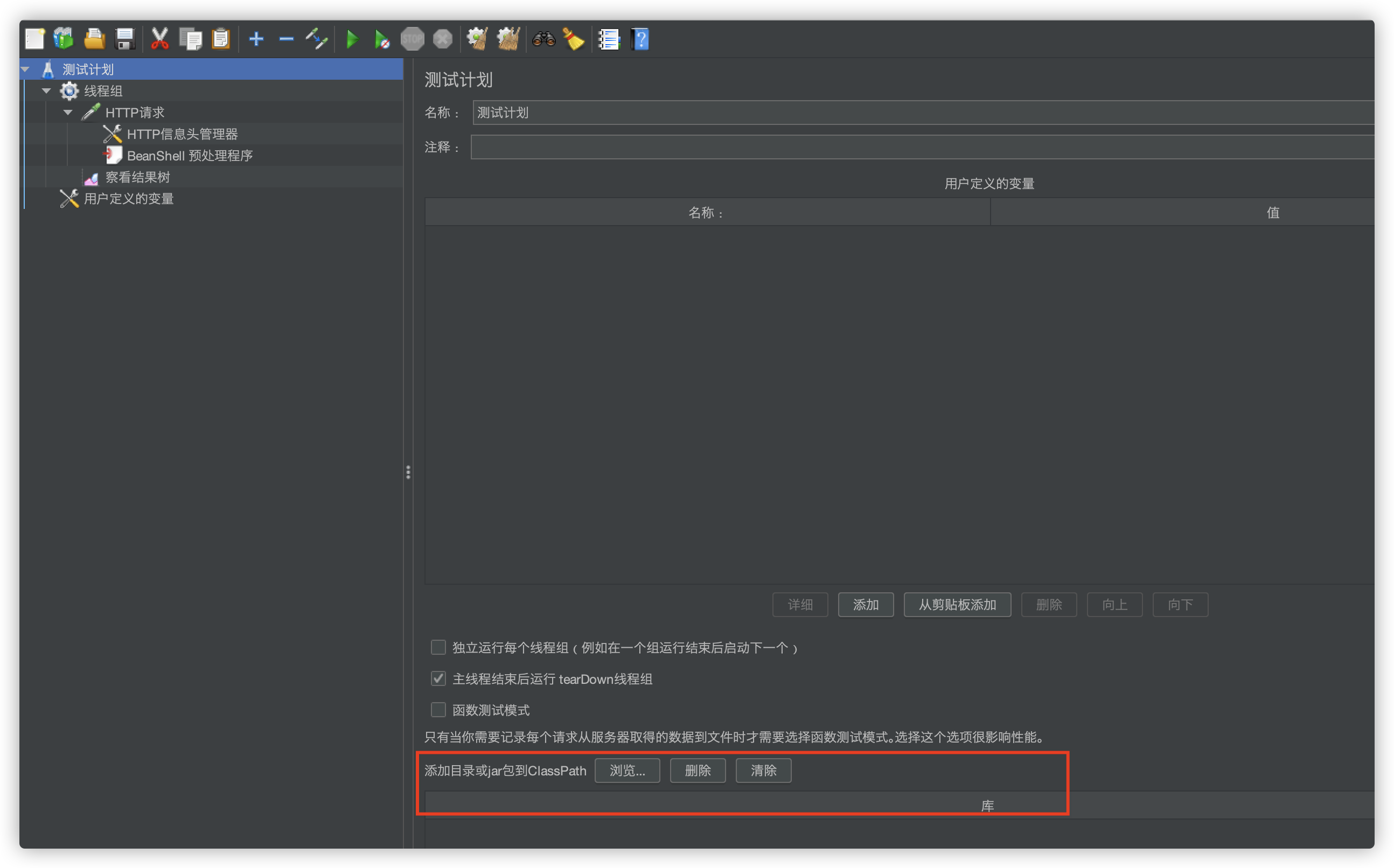Click the 浏览... button for ClassPath
1394x868 pixels.
click(627, 771)
